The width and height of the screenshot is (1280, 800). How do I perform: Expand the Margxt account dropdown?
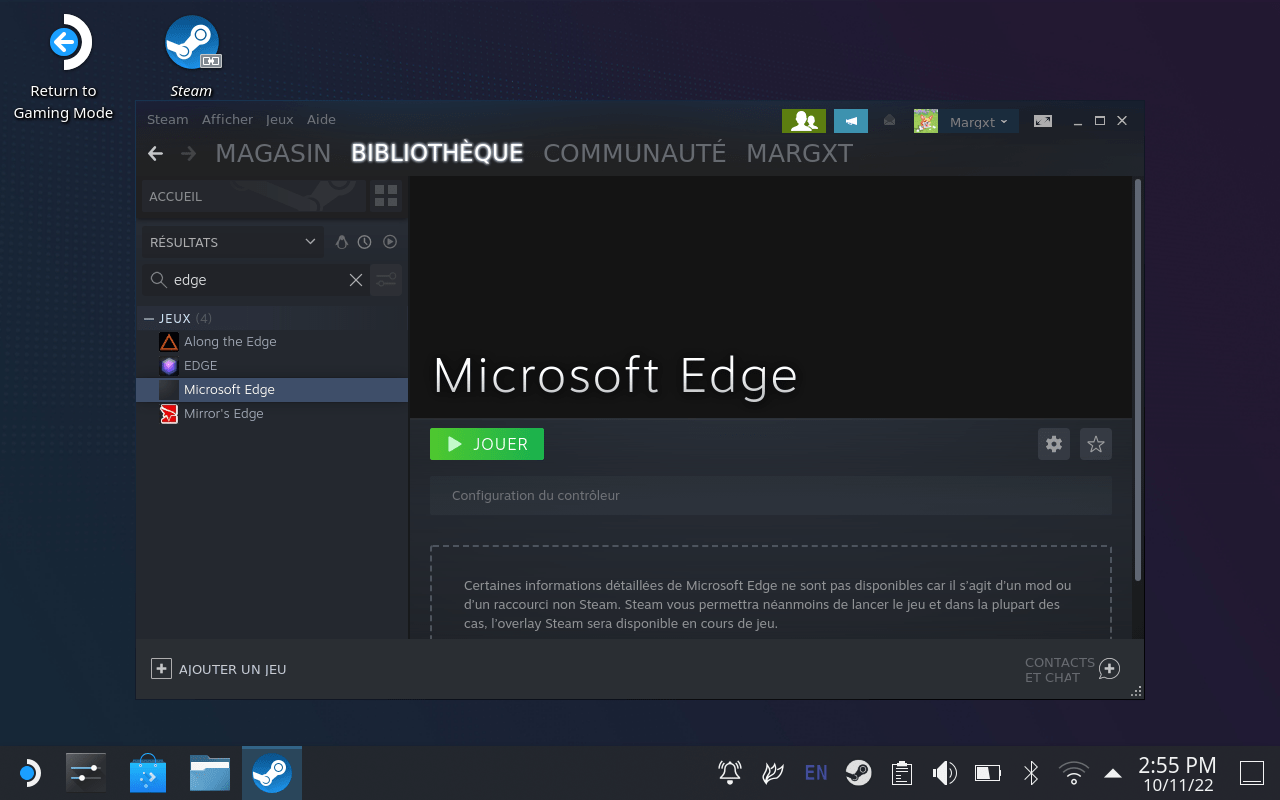(978, 121)
